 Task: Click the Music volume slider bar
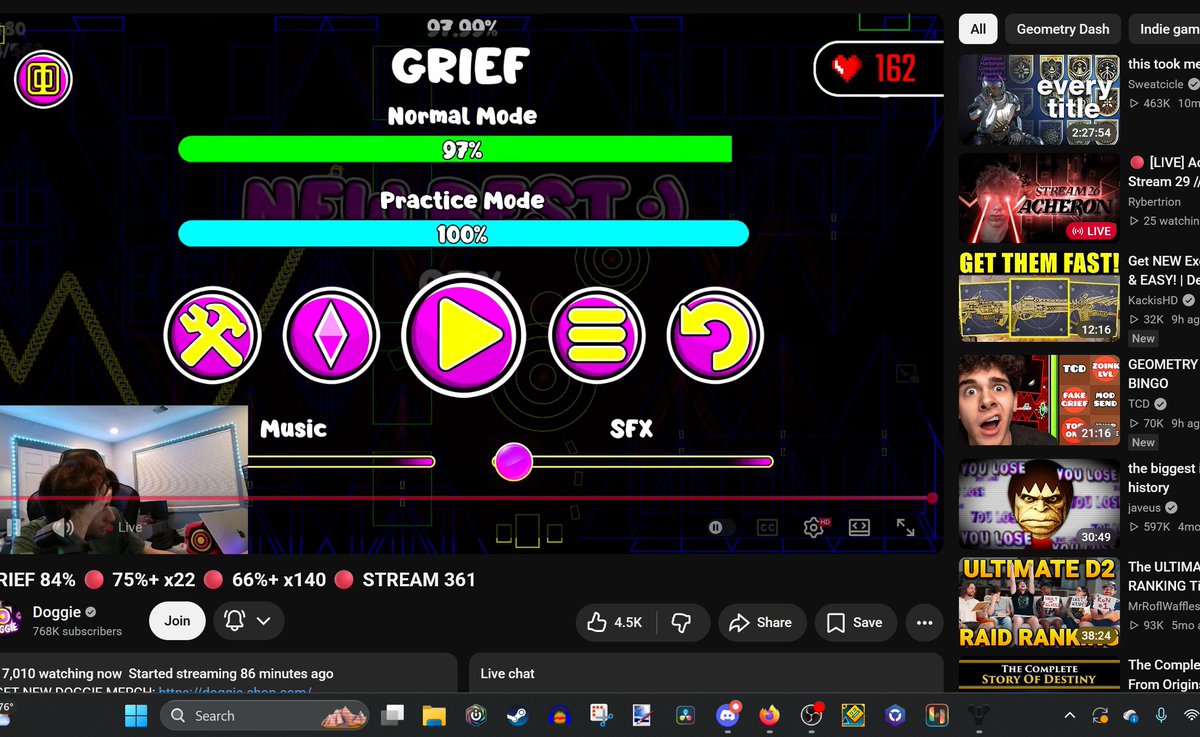(x=341, y=461)
